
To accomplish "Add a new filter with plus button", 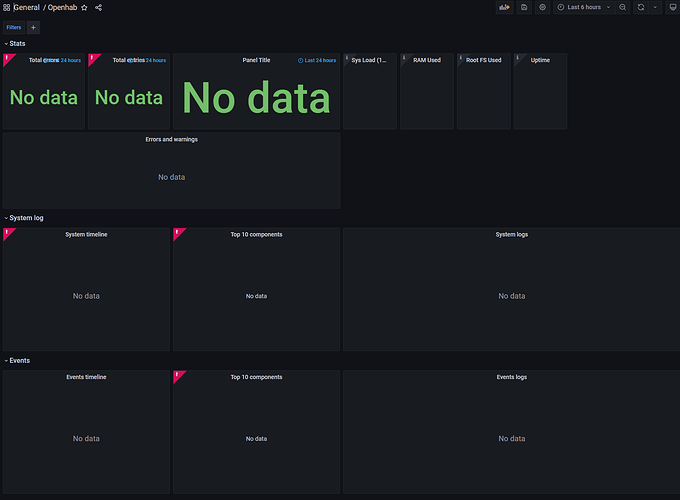I will click(33, 27).
